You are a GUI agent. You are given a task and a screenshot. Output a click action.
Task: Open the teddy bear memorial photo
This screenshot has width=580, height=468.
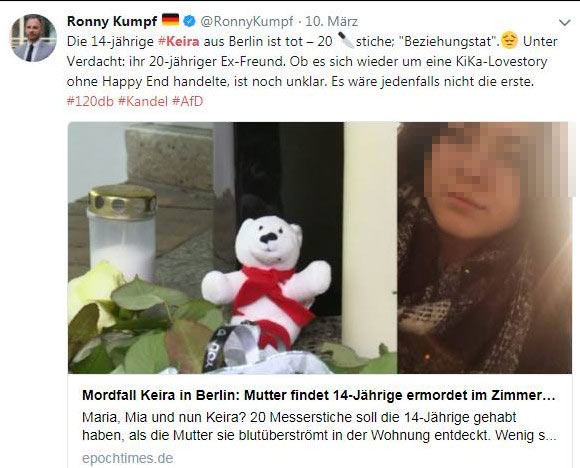pos(233,248)
